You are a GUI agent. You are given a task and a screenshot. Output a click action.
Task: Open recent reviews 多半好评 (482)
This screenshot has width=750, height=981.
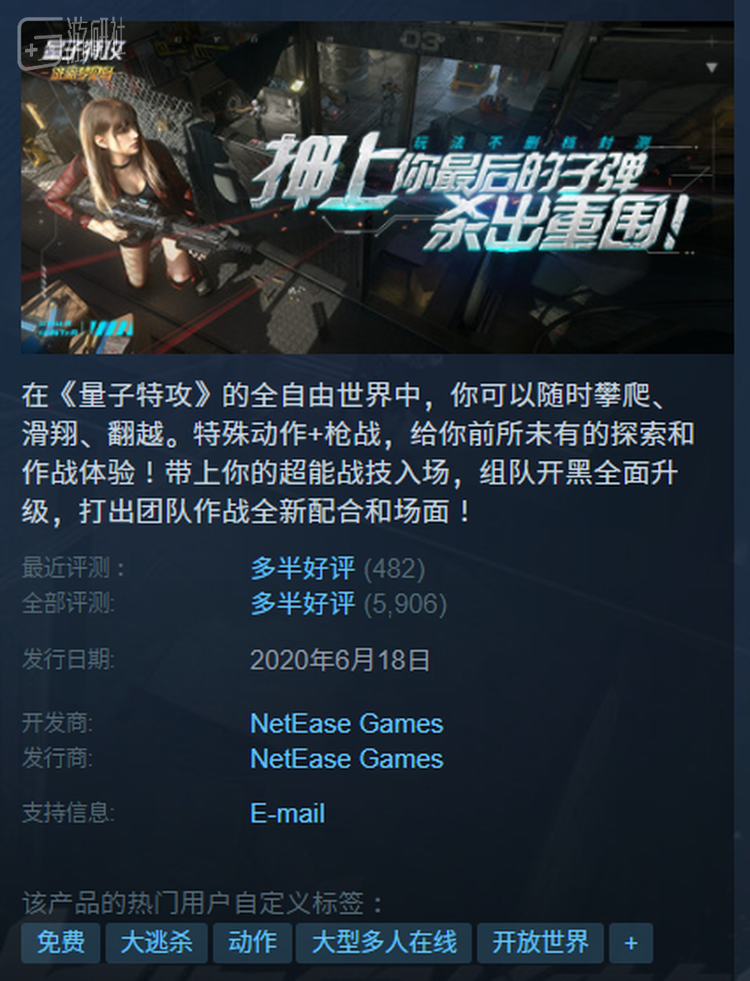tap(337, 568)
